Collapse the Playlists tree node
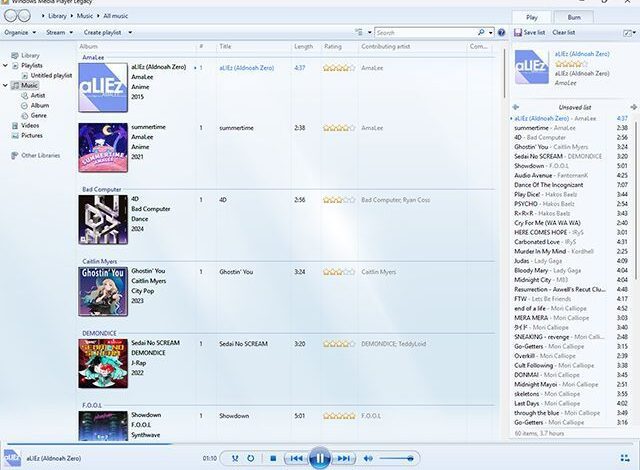Image resolution: width=640 pixels, height=470 pixels. point(5,65)
